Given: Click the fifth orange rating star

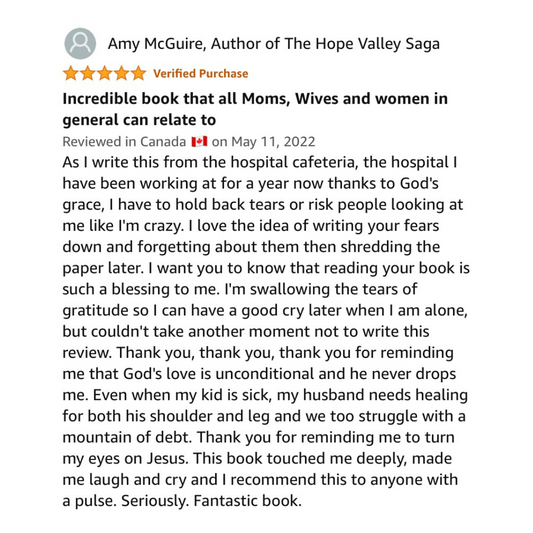Looking at the screenshot, I should point(139,73).
